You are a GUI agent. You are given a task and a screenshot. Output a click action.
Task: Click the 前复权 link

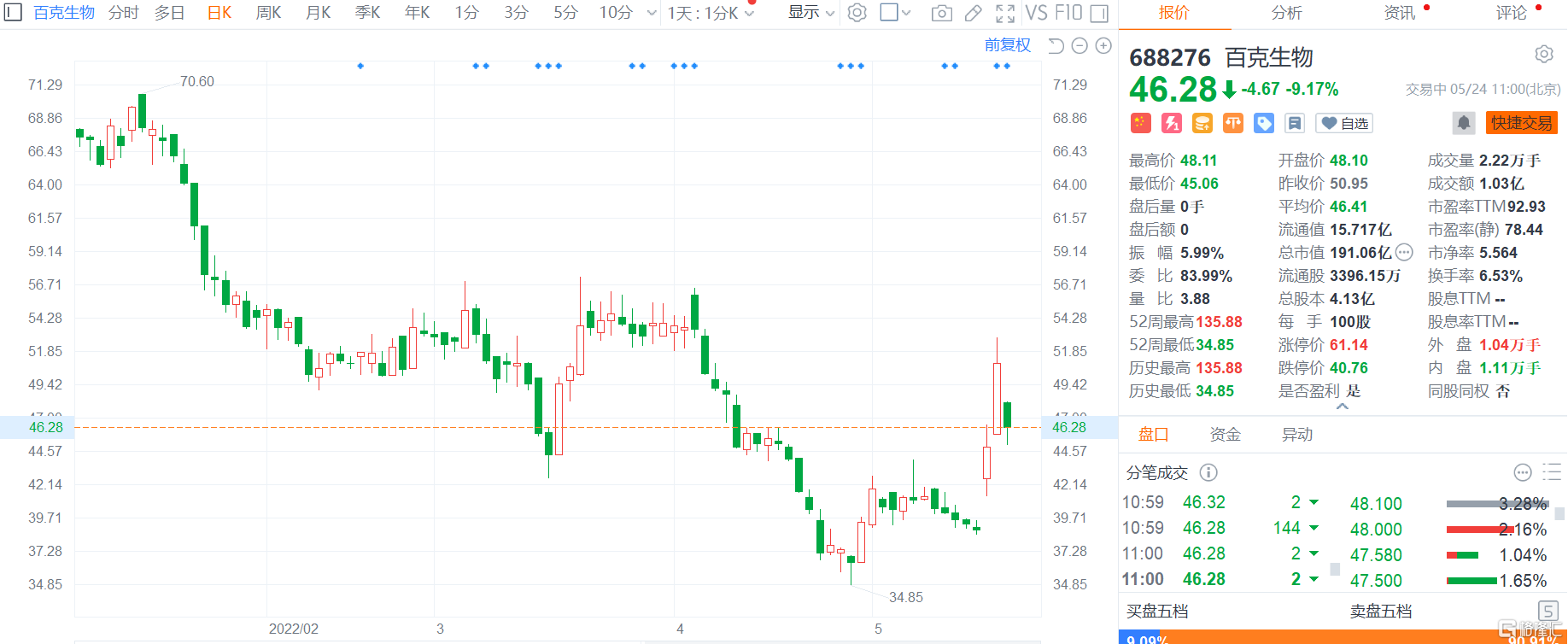click(x=1007, y=45)
